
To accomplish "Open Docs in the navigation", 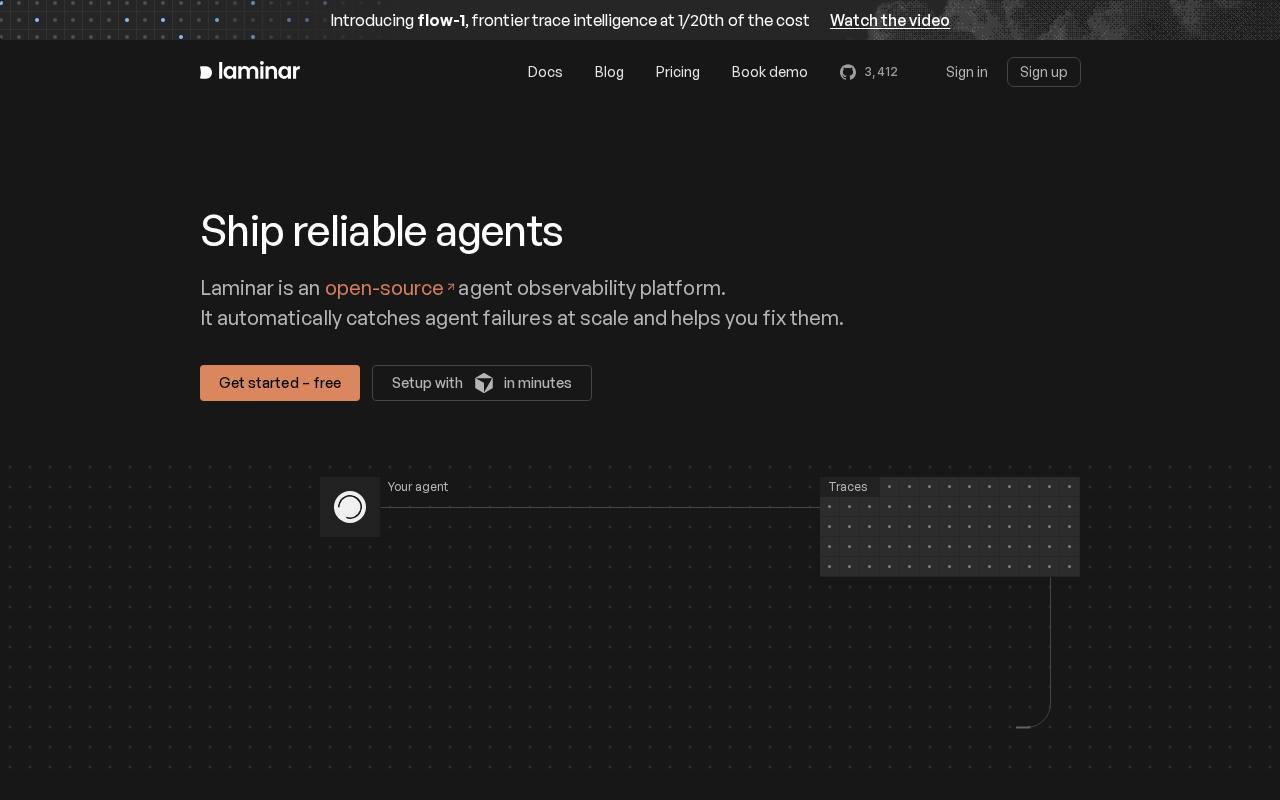I will coord(545,72).
